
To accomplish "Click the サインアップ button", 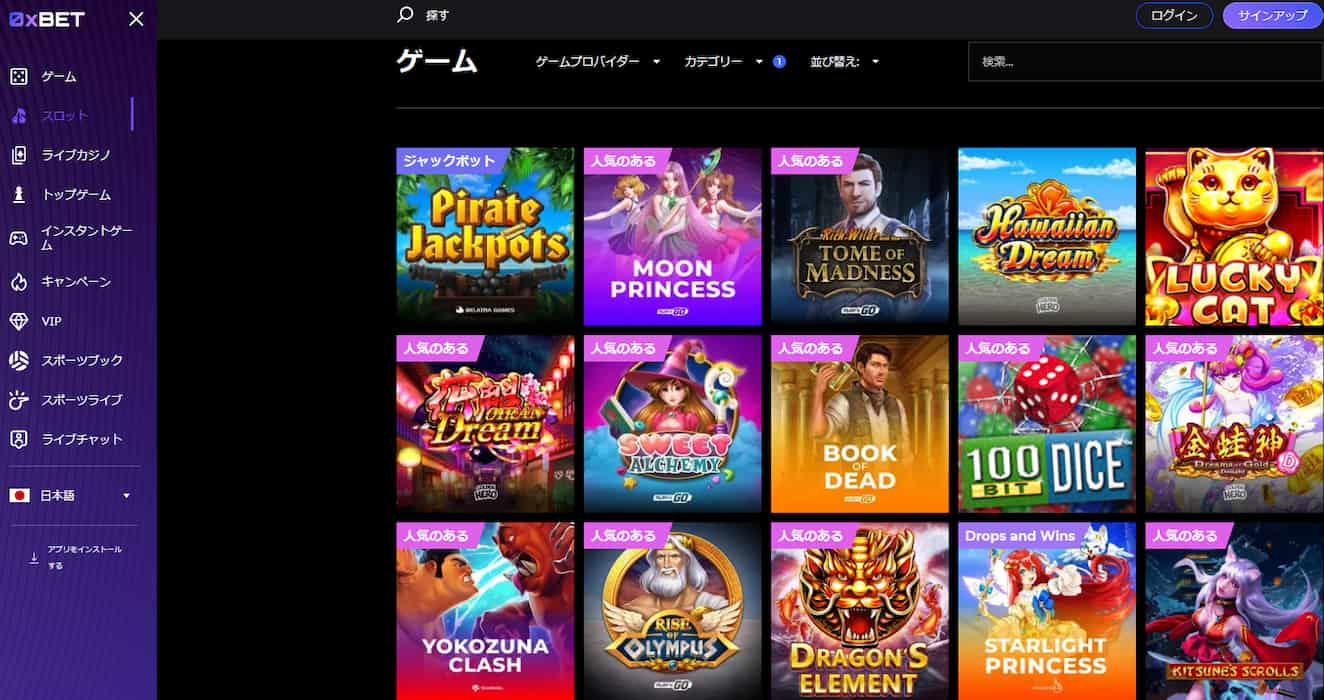I will 1272,16.
